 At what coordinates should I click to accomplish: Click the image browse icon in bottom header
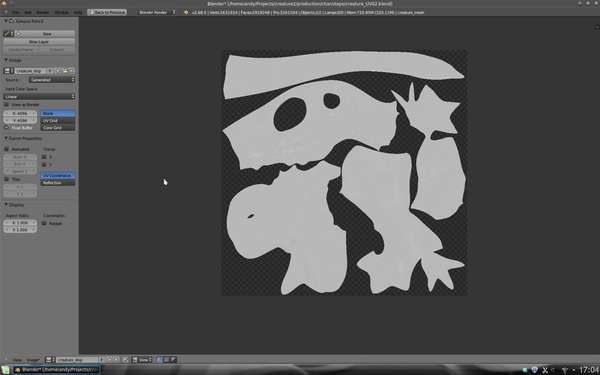pyautogui.click(x=49, y=360)
